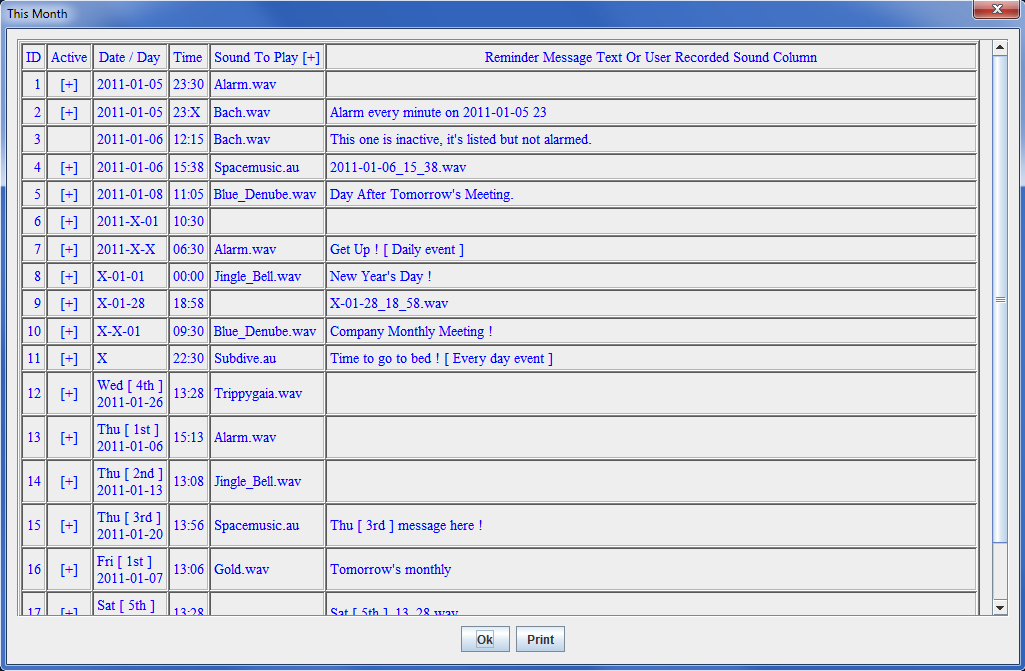Click the Reminder Message Text column header
1025x671 pixels.
[x=650, y=58]
